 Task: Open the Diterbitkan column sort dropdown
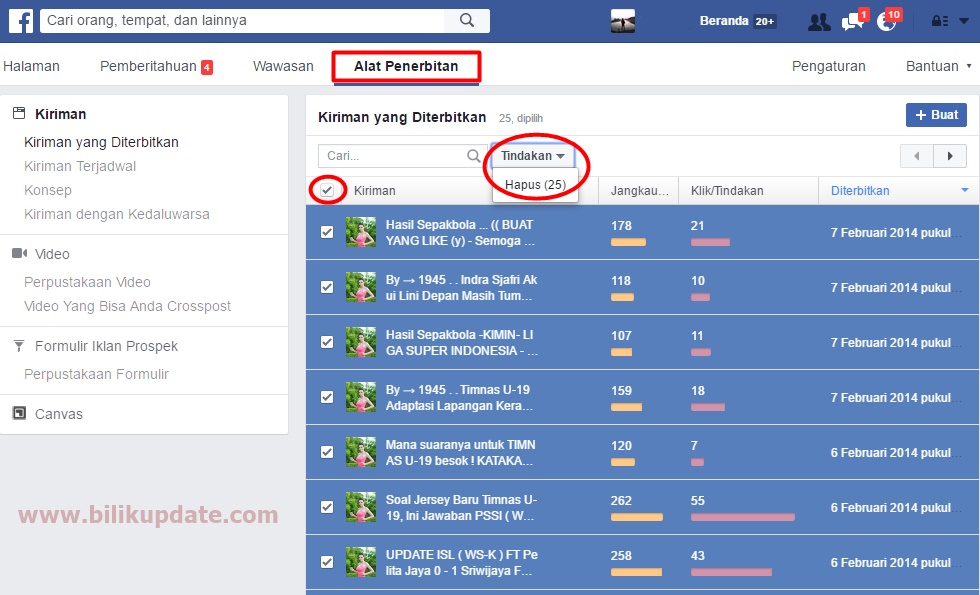click(x=965, y=190)
